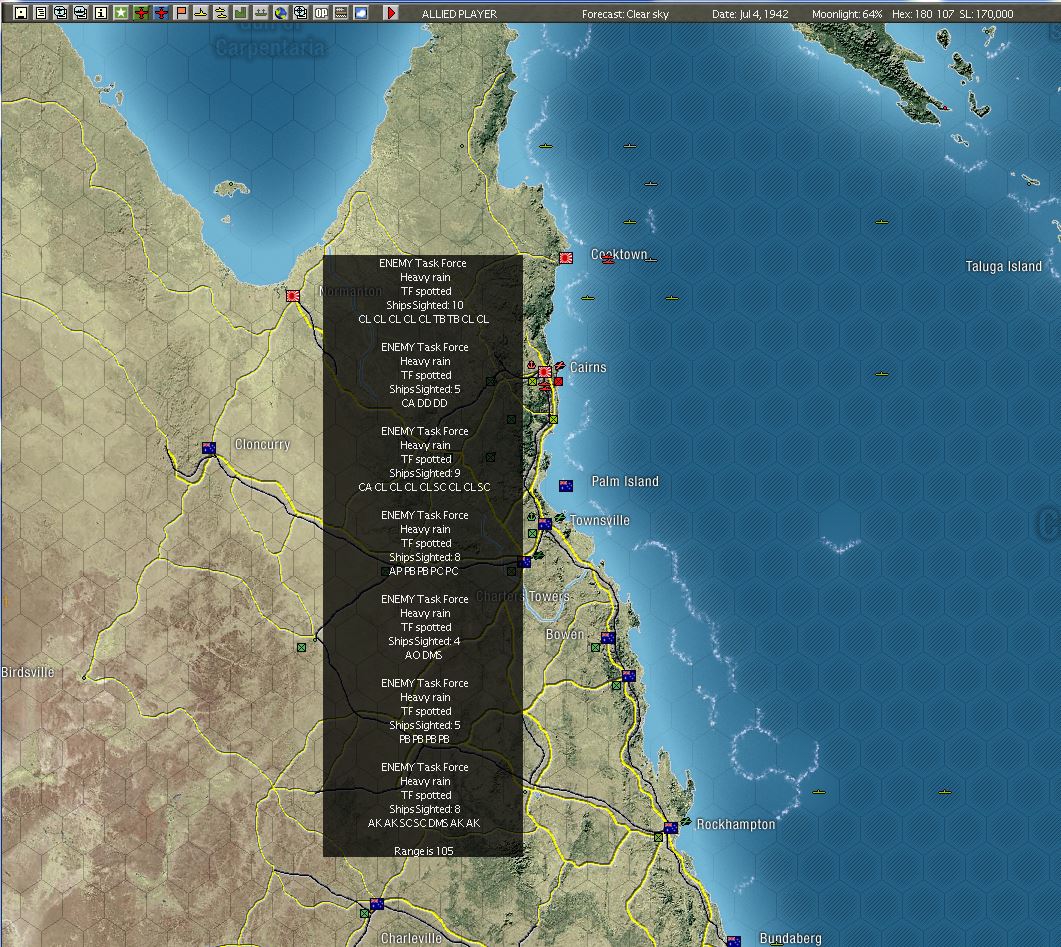Click 'Range is 105' in the popup
The height and width of the screenshot is (947, 1061).
(424, 851)
